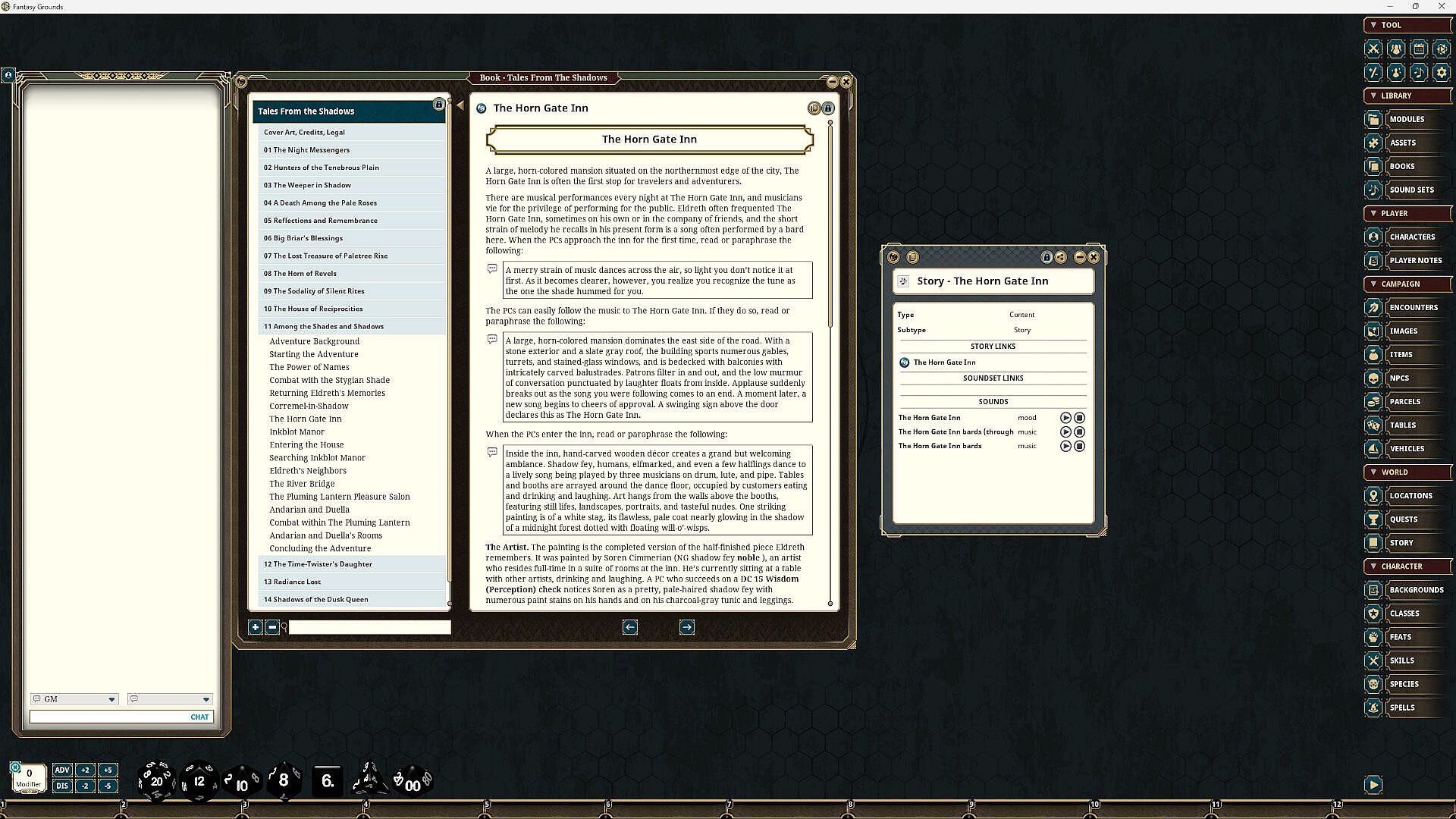Go to next book page arrow

click(686, 627)
